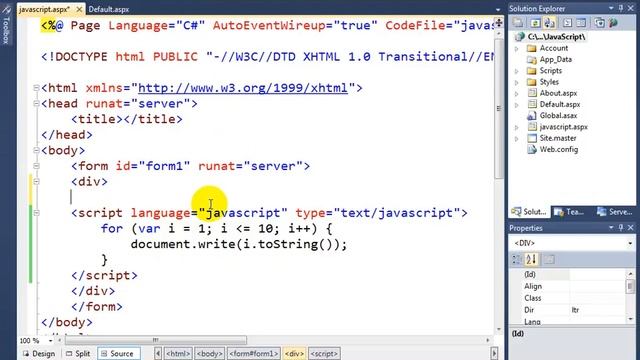
Task: Pin the Solution Explorer panel with auto-hide
Action: point(620,8)
